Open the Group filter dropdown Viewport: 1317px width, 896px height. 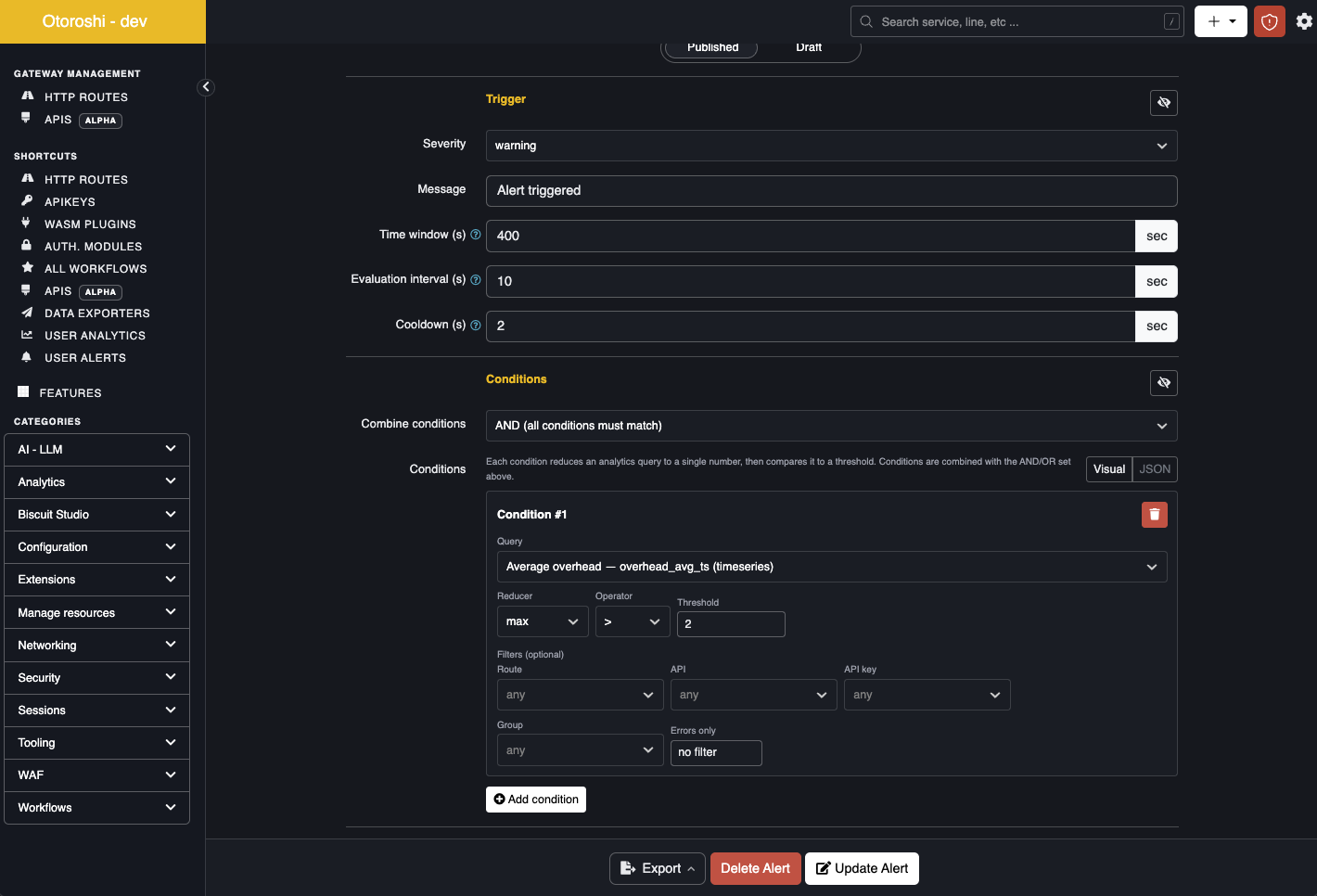[581, 750]
